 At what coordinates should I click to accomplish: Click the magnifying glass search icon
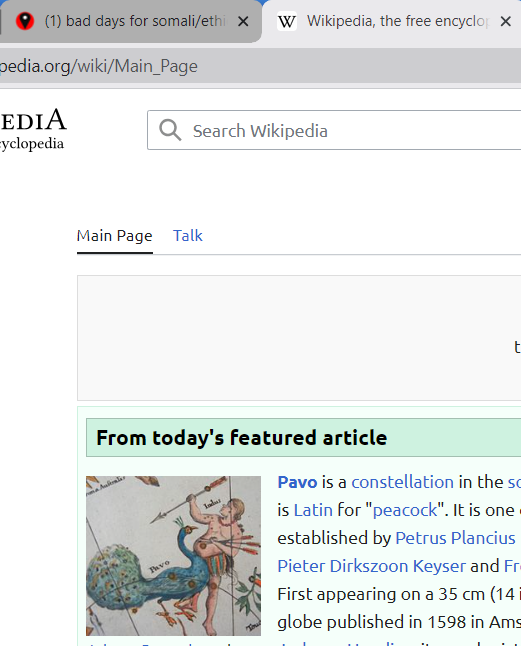tap(170, 130)
